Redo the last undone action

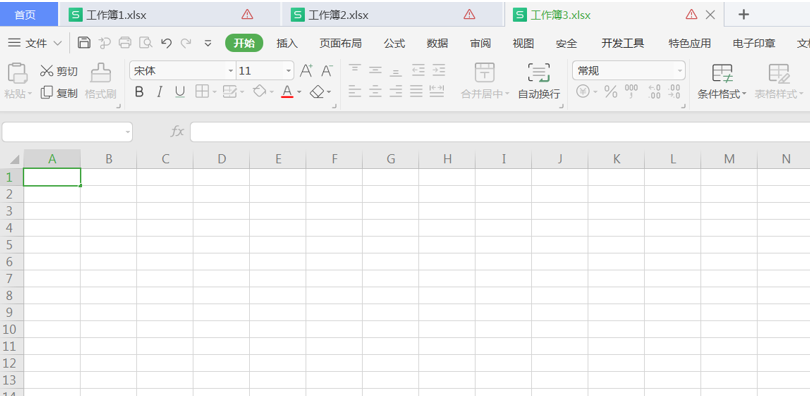186,43
